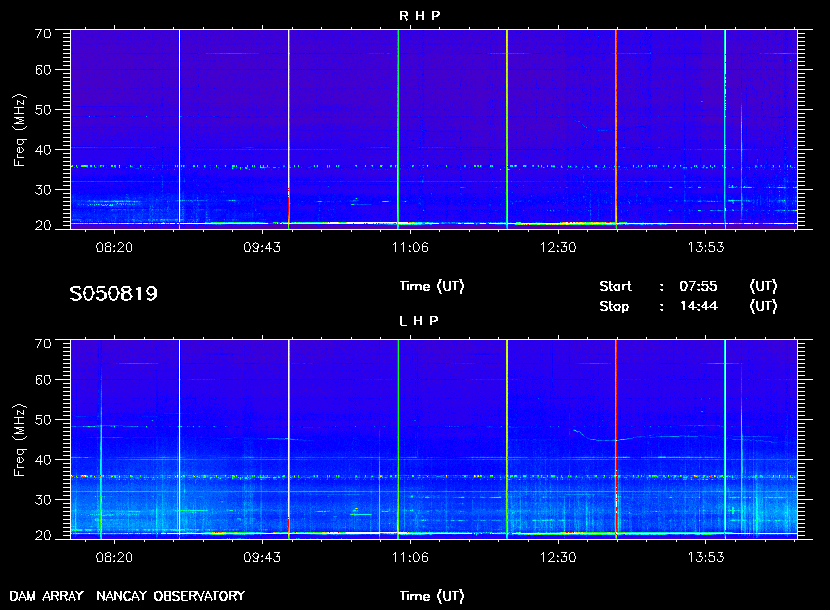Select the '60' frequency tick on LHP axis

43,380
